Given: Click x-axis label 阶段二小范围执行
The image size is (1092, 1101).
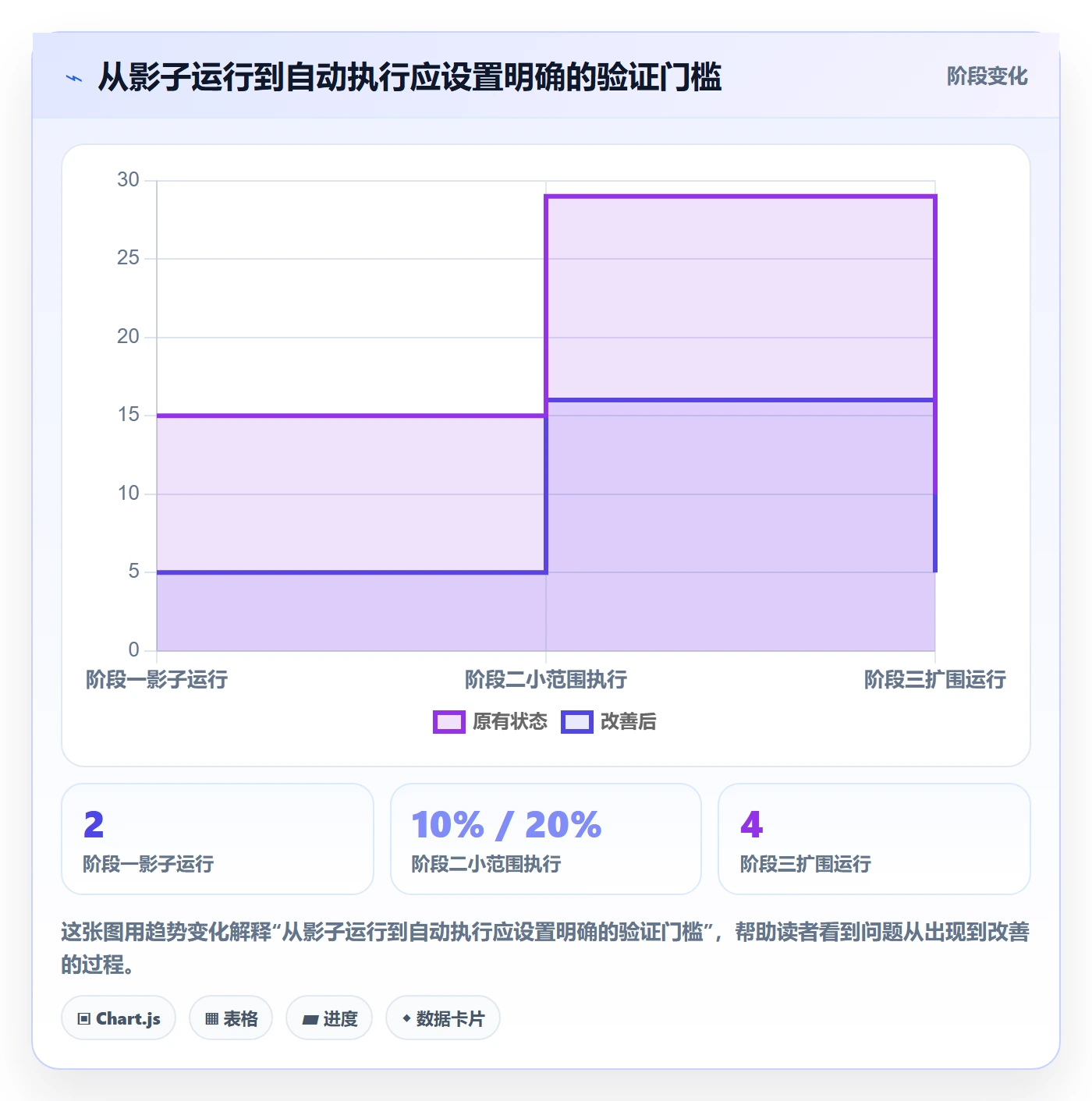Looking at the screenshot, I should [x=546, y=680].
